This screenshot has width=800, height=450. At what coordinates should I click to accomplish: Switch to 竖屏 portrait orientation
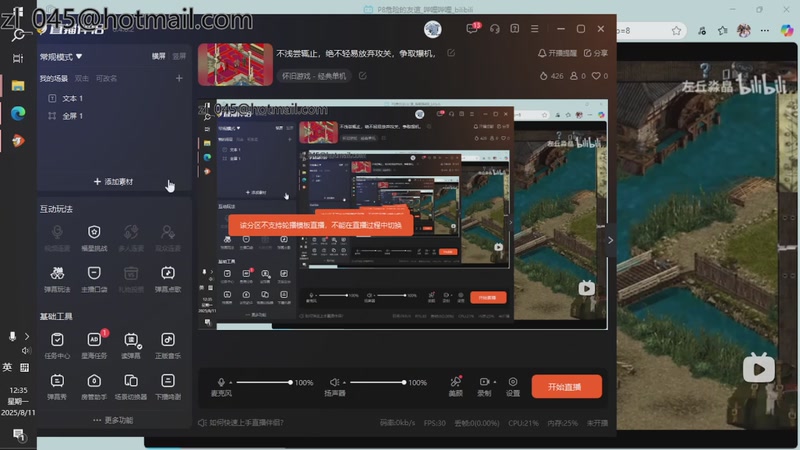pos(179,56)
